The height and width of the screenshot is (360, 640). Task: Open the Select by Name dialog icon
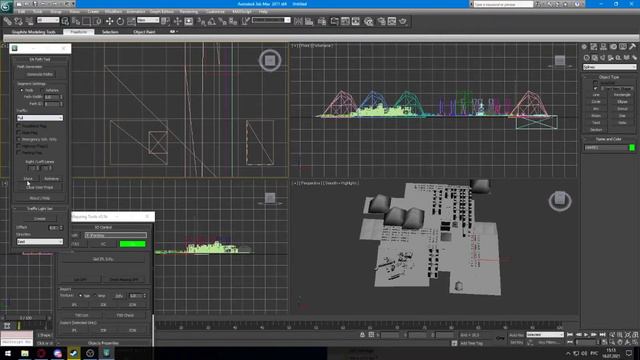pos(76,21)
